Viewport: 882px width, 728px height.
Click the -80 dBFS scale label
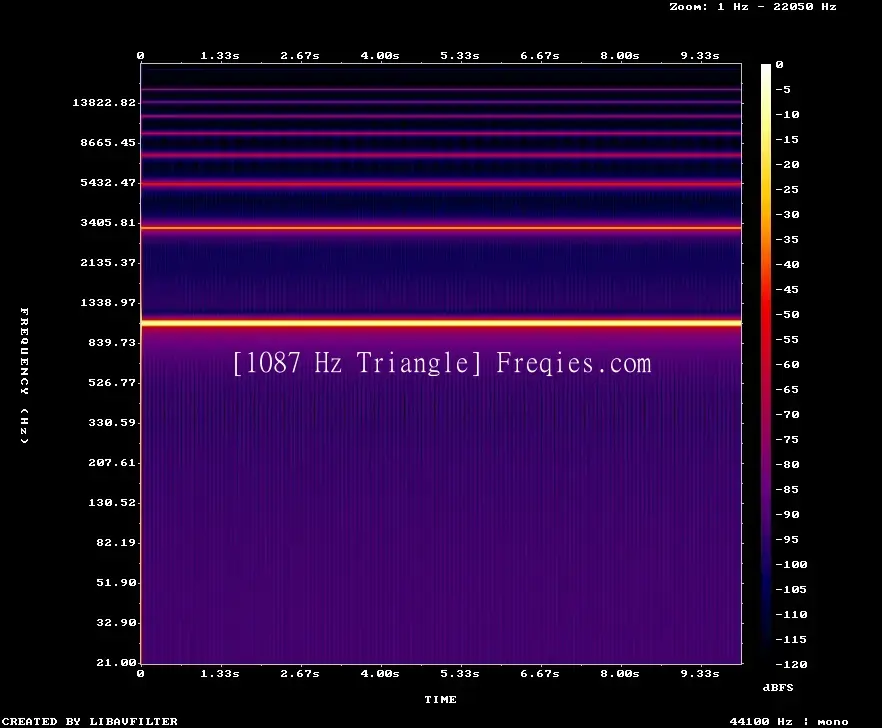point(787,464)
